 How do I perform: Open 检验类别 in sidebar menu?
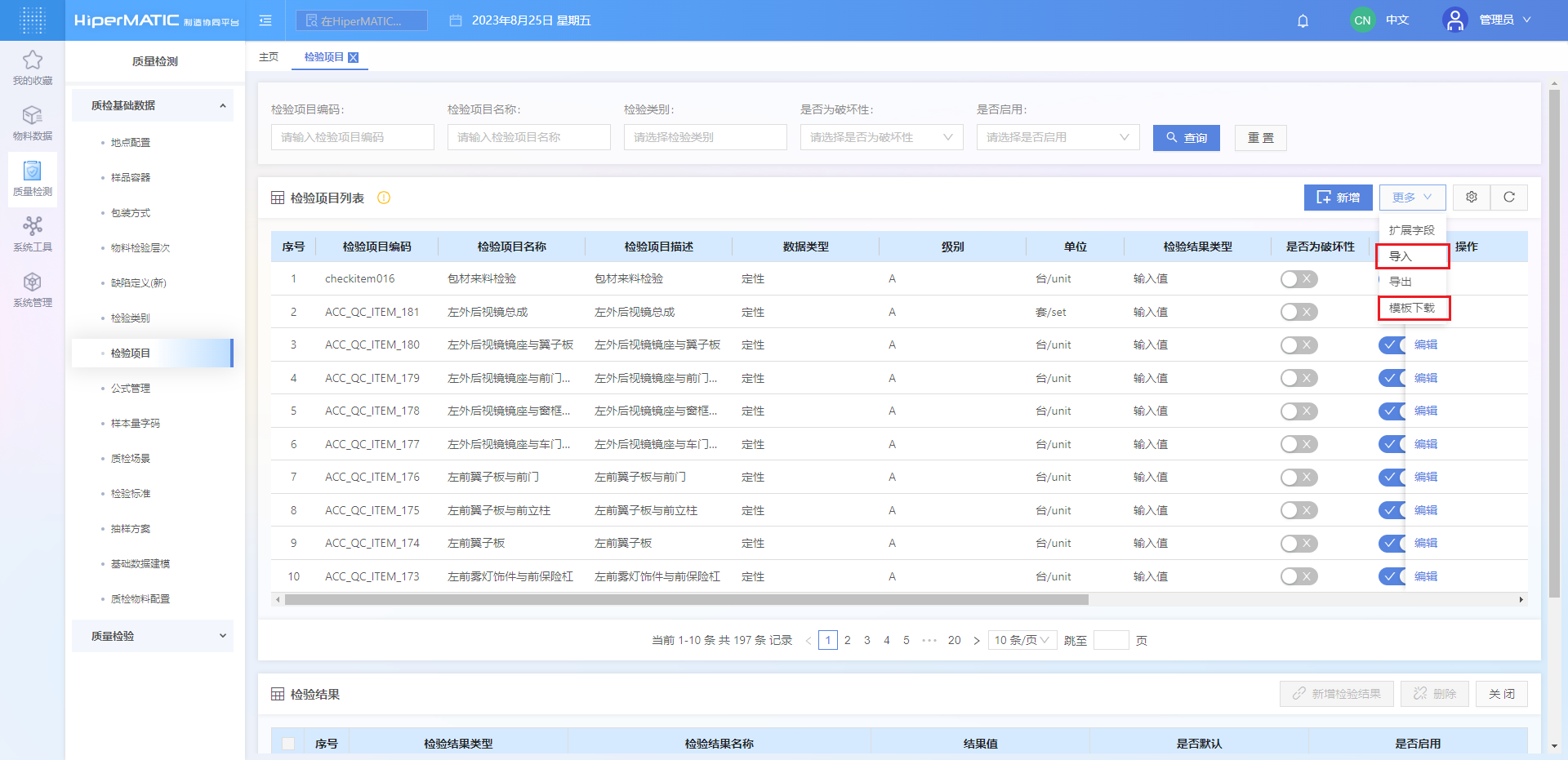tap(131, 318)
